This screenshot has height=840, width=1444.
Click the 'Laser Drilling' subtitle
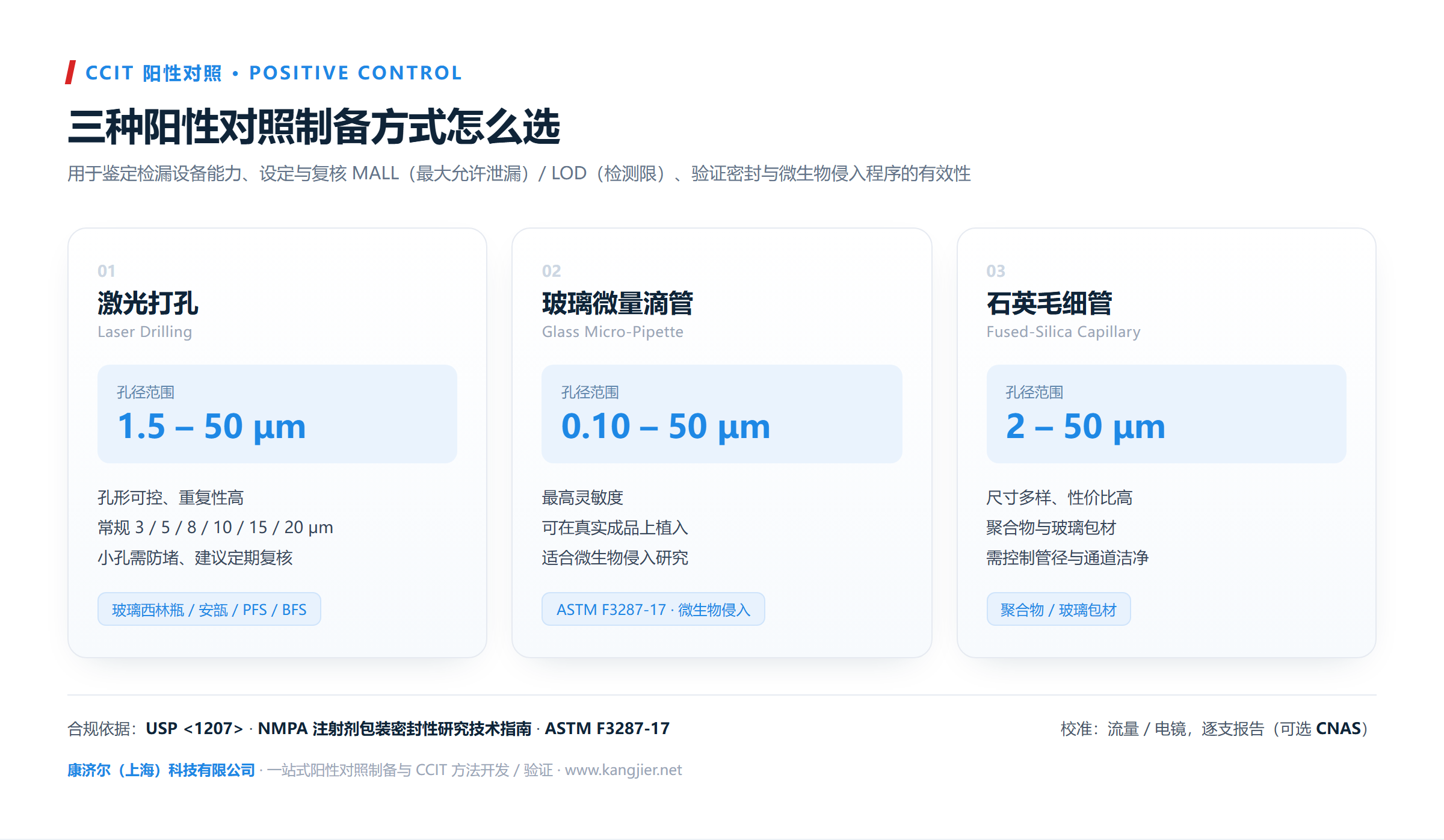coord(144,332)
